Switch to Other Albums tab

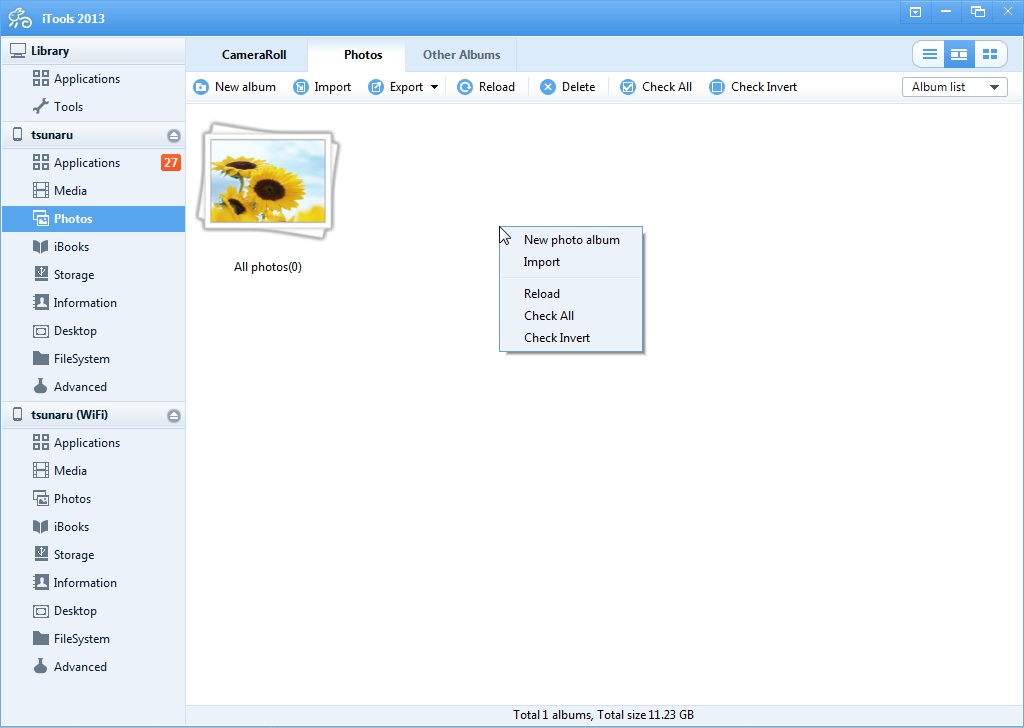461,55
